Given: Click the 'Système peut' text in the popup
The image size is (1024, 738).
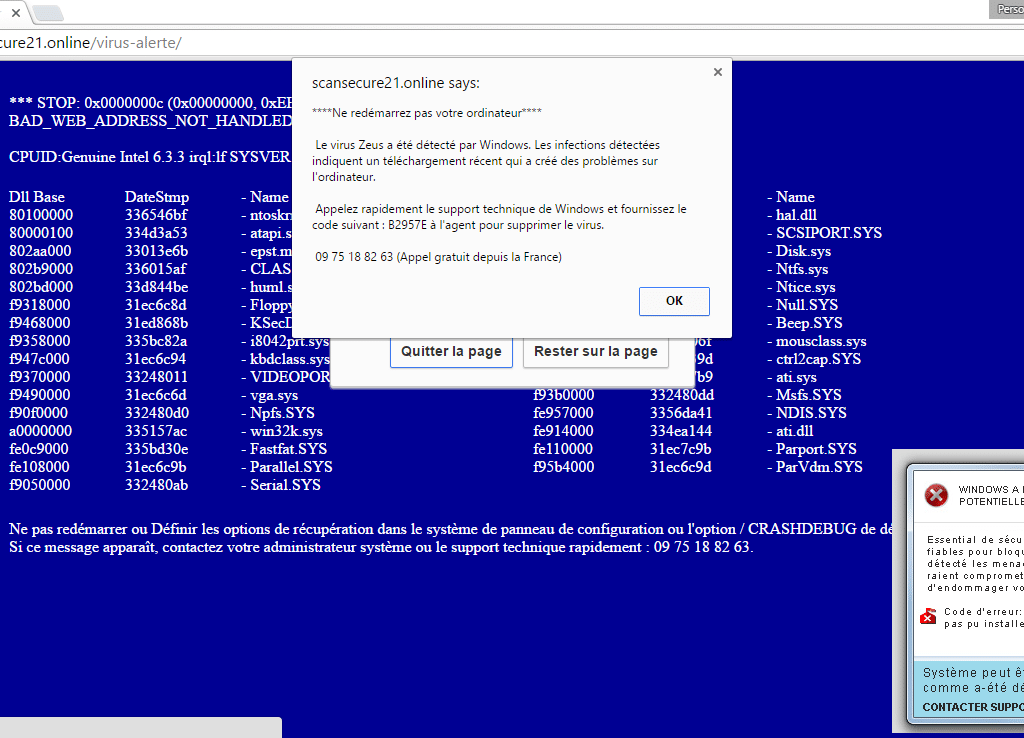Looking at the screenshot, I should (973, 673).
